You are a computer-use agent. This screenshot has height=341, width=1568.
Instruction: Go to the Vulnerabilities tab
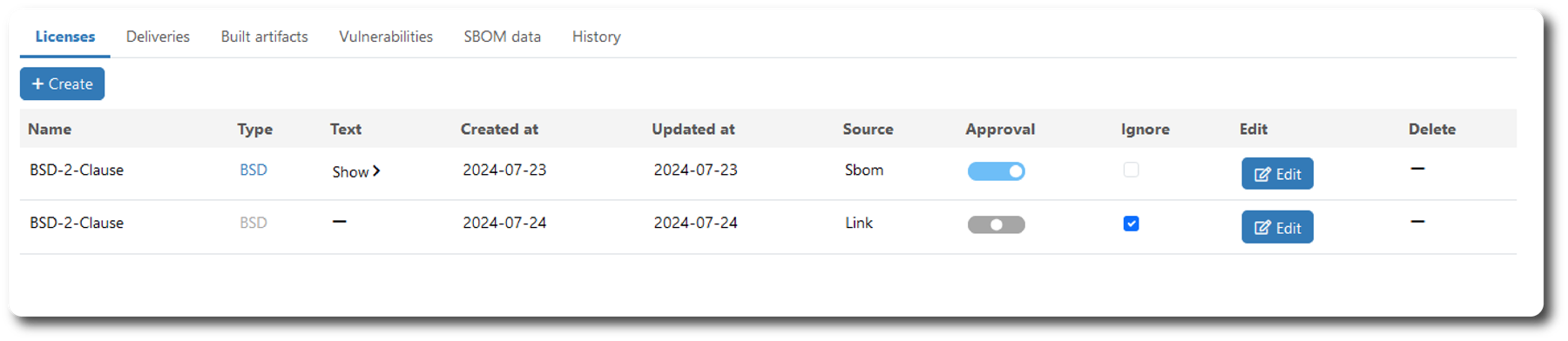[x=386, y=37]
